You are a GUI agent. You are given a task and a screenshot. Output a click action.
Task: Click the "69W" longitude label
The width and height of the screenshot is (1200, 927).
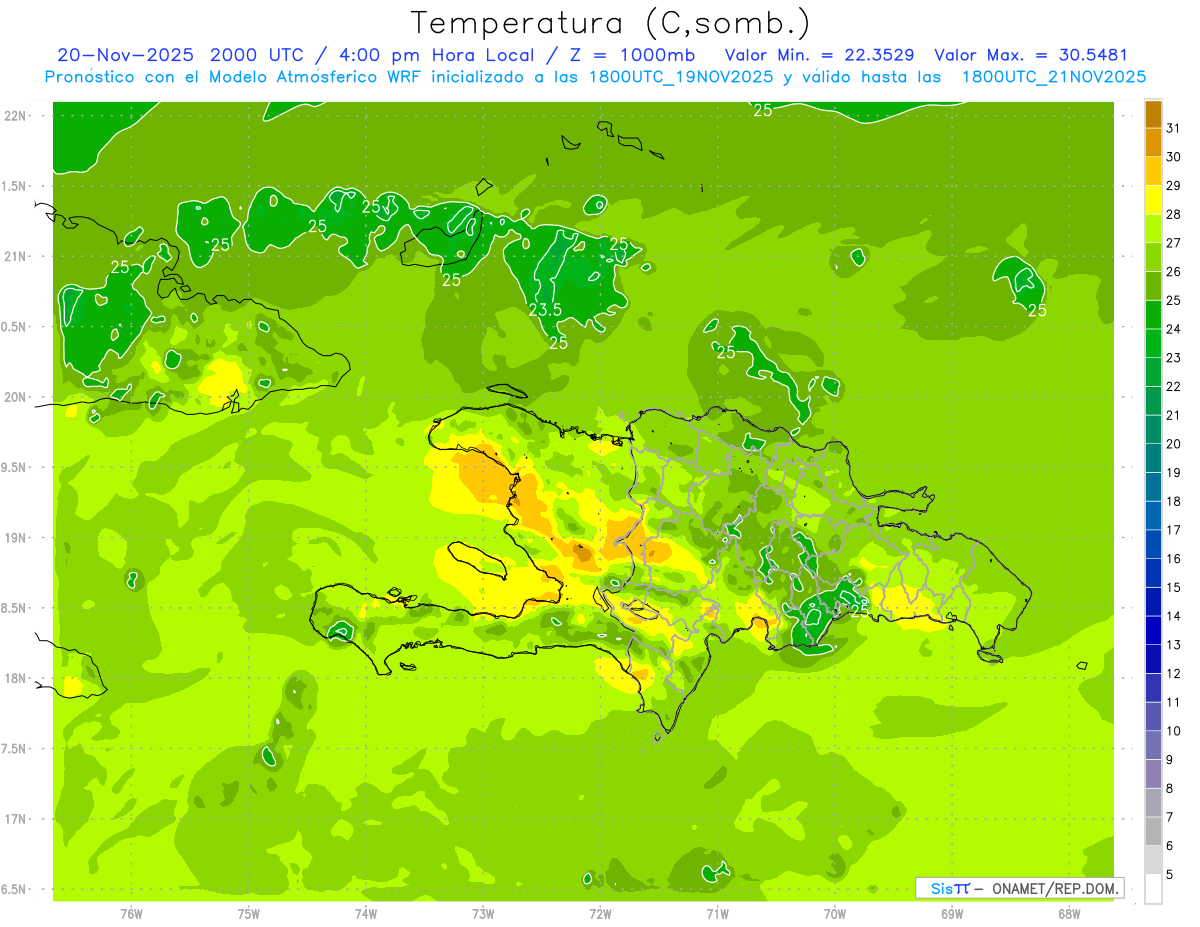952,914
